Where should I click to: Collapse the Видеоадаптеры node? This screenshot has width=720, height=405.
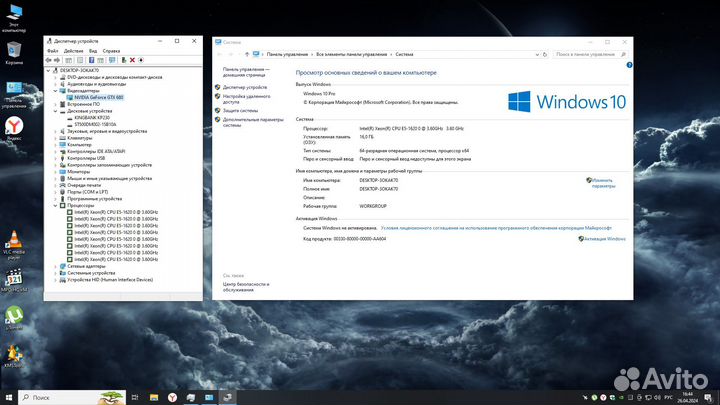(x=56, y=91)
